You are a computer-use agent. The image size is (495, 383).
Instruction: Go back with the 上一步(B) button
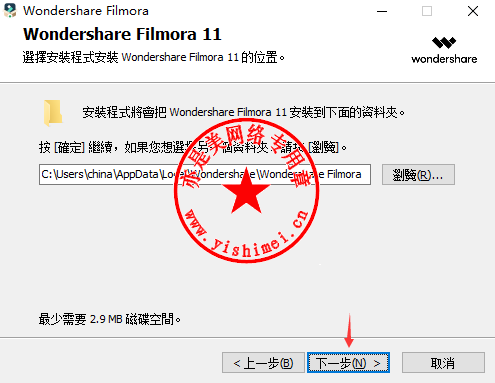[263, 363]
